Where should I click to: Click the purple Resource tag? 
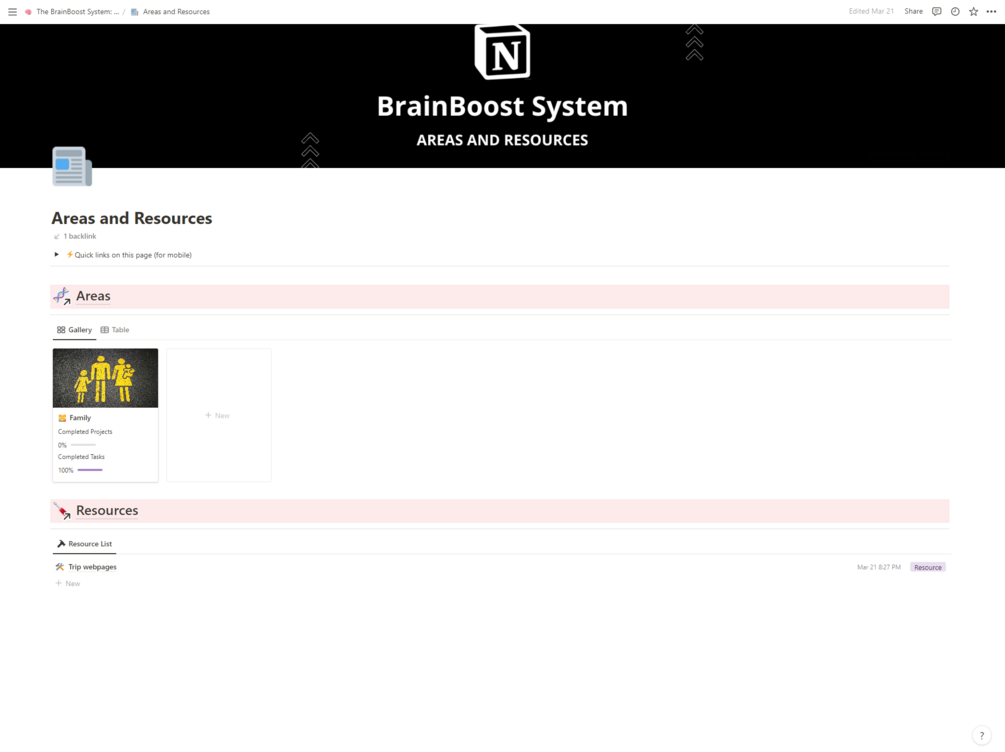tap(927, 567)
